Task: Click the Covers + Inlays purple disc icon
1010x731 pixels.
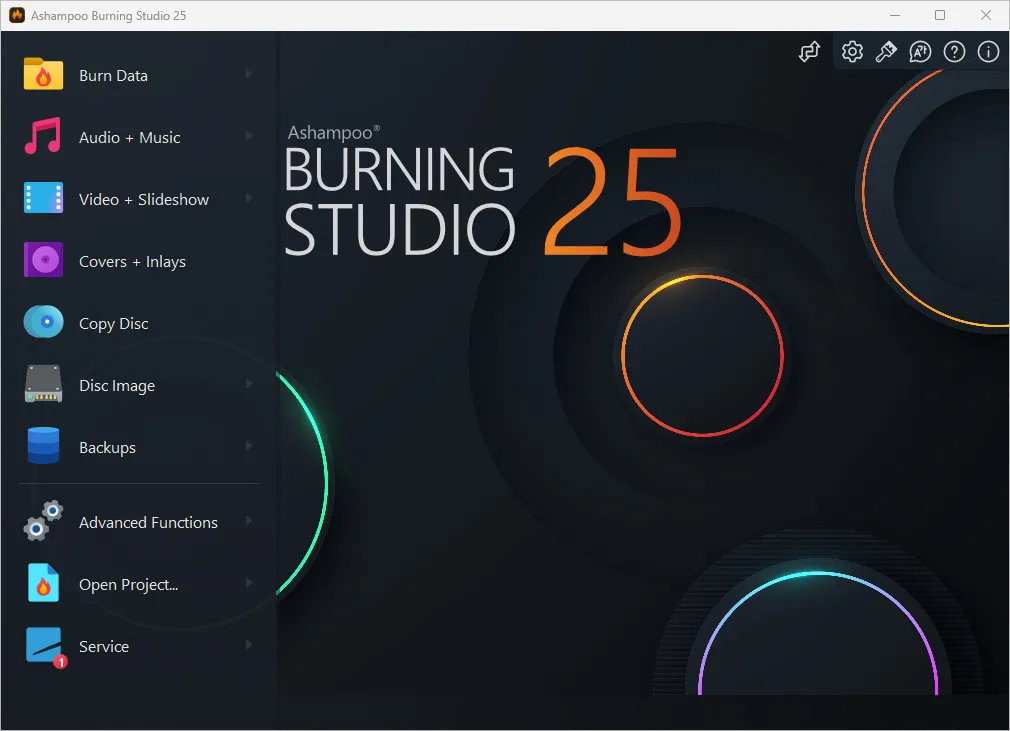Action: pyautogui.click(x=43, y=260)
